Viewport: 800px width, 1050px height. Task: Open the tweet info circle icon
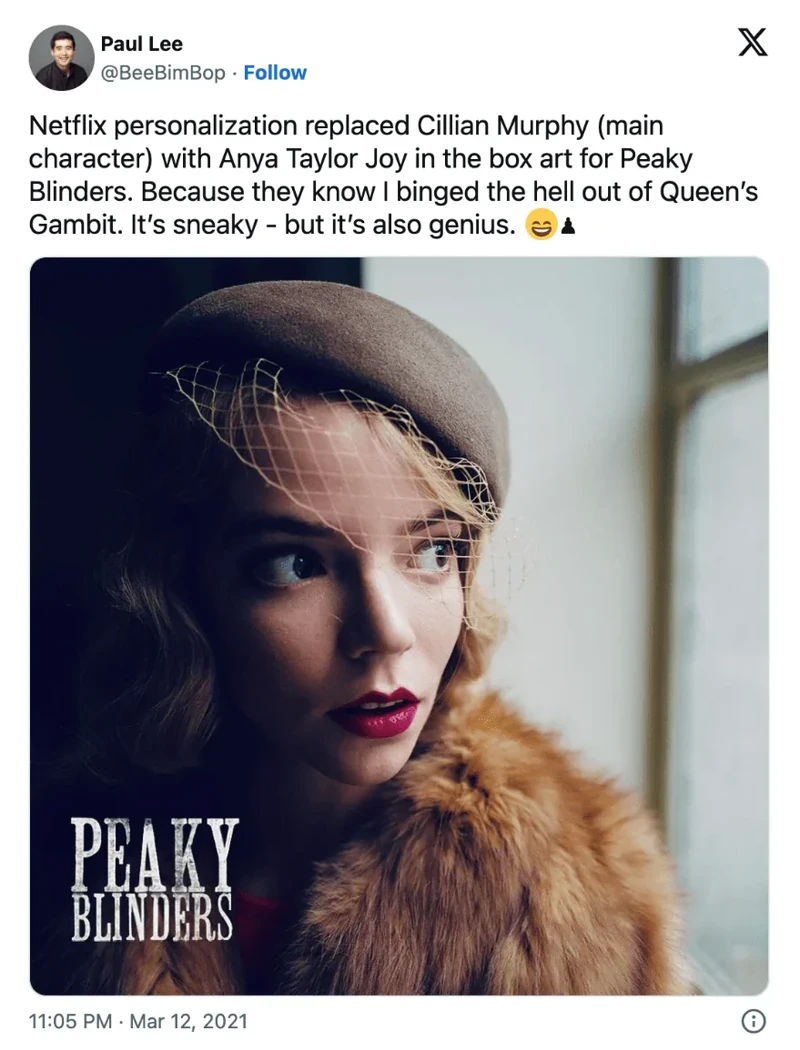[754, 1021]
